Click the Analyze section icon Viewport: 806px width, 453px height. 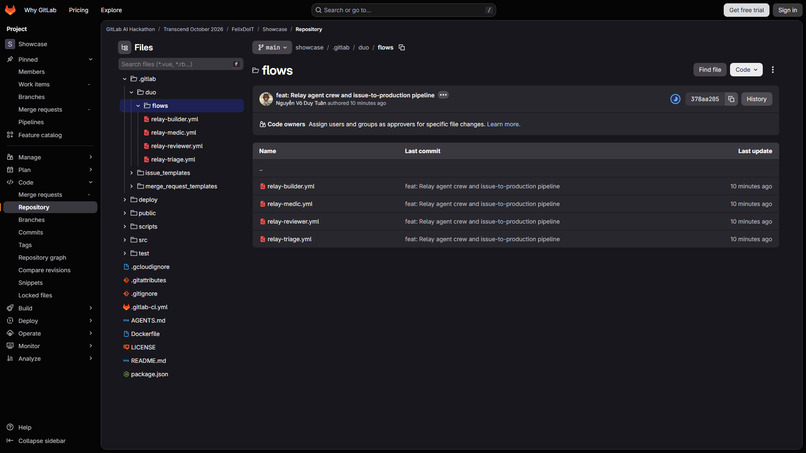(10, 358)
